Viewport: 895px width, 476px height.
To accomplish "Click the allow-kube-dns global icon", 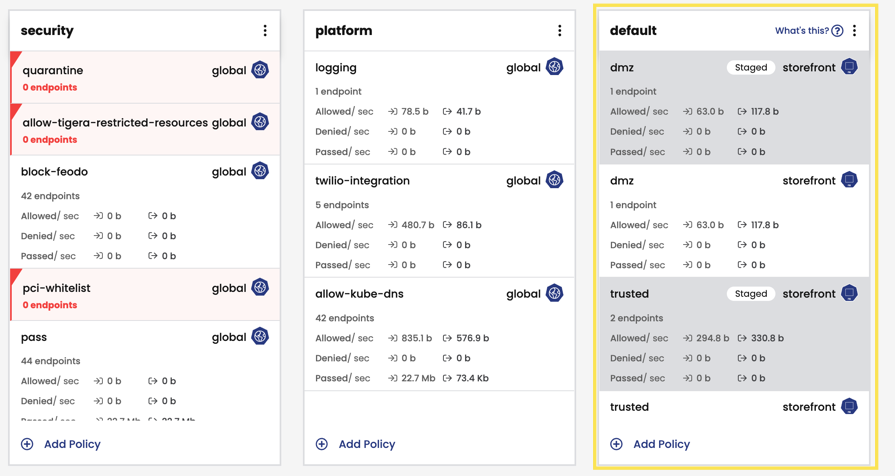I will tap(554, 293).
